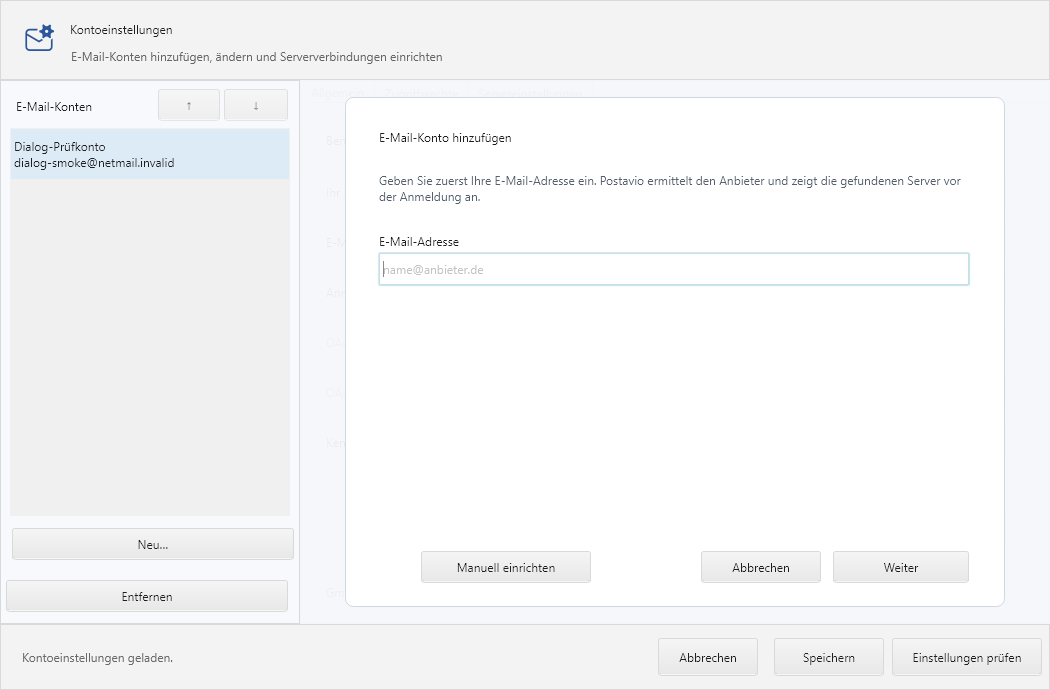Click the status text "Kontoeinstellungen geladen."

click(98, 658)
